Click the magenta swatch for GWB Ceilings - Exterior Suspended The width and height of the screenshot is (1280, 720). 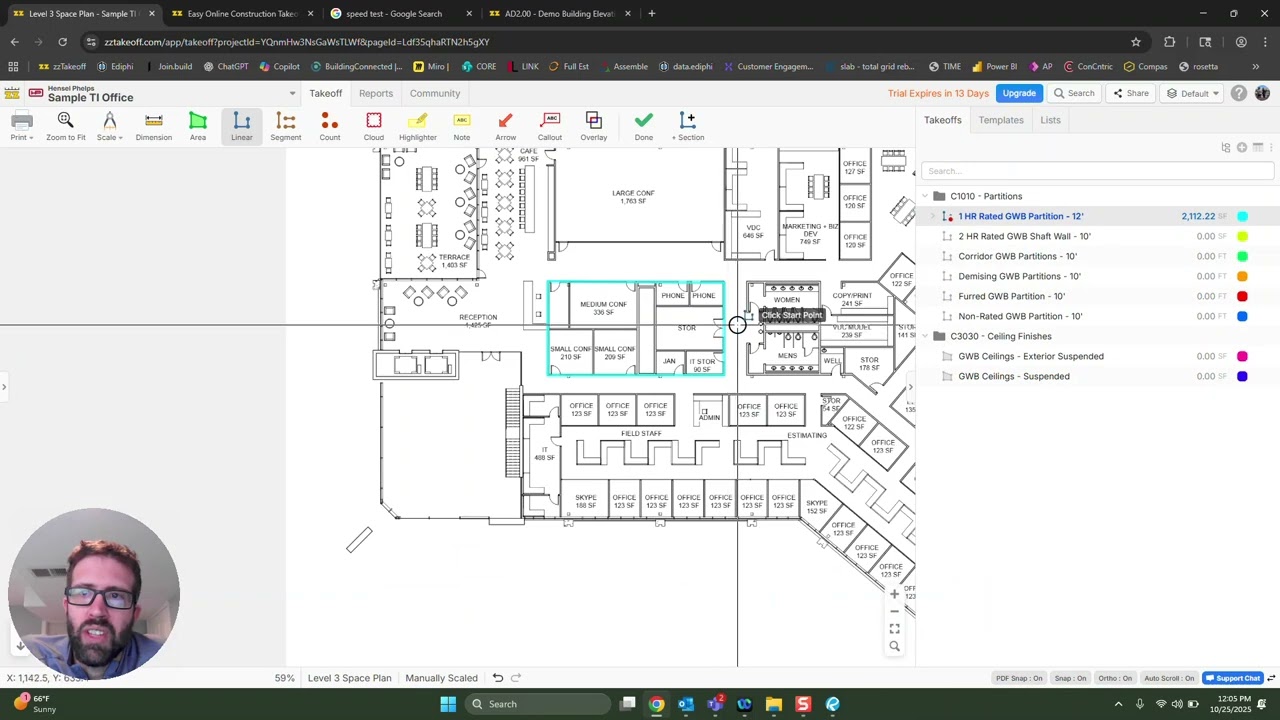coord(1242,356)
